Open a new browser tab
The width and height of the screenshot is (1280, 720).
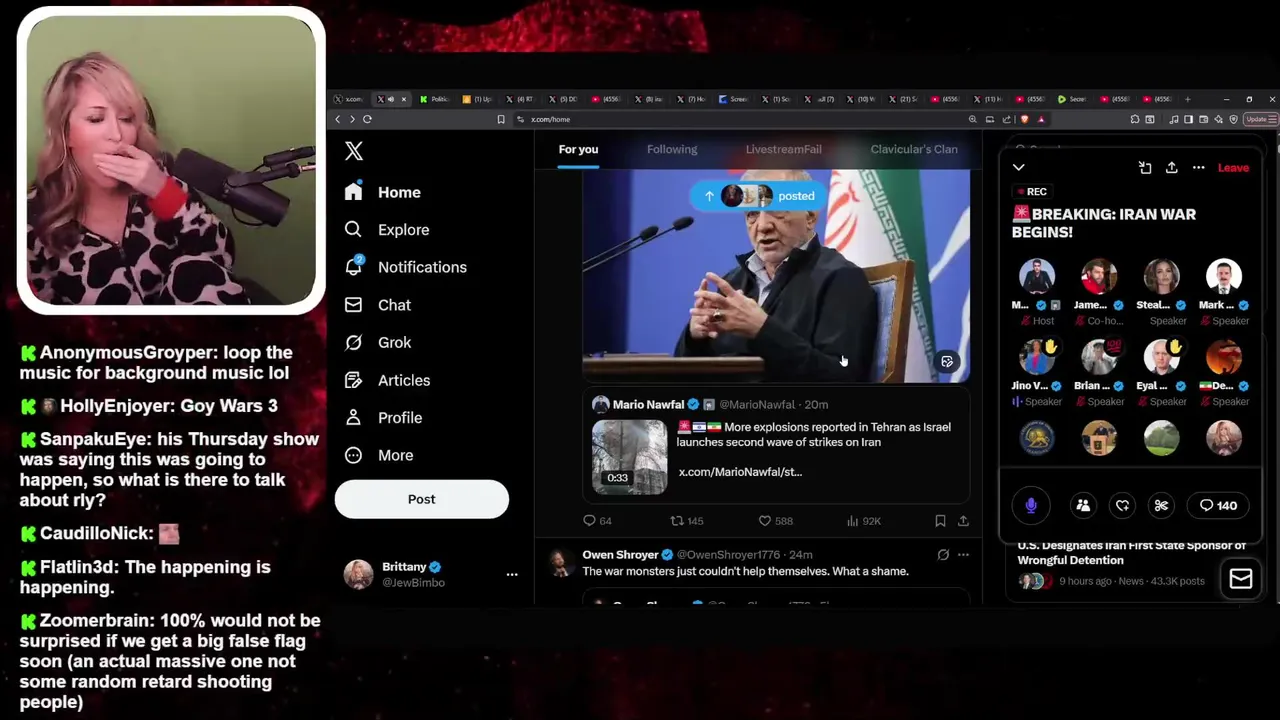pos(1188,99)
